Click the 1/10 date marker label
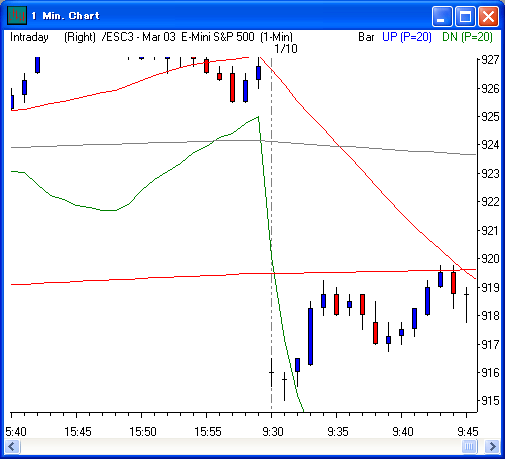Viewport: 505px width, 459px height. click(286, 49)
